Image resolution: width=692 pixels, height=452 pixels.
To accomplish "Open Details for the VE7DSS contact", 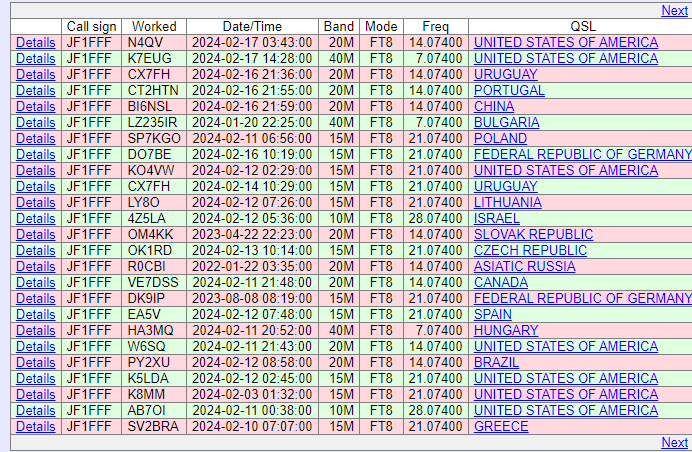I will 35,282.
